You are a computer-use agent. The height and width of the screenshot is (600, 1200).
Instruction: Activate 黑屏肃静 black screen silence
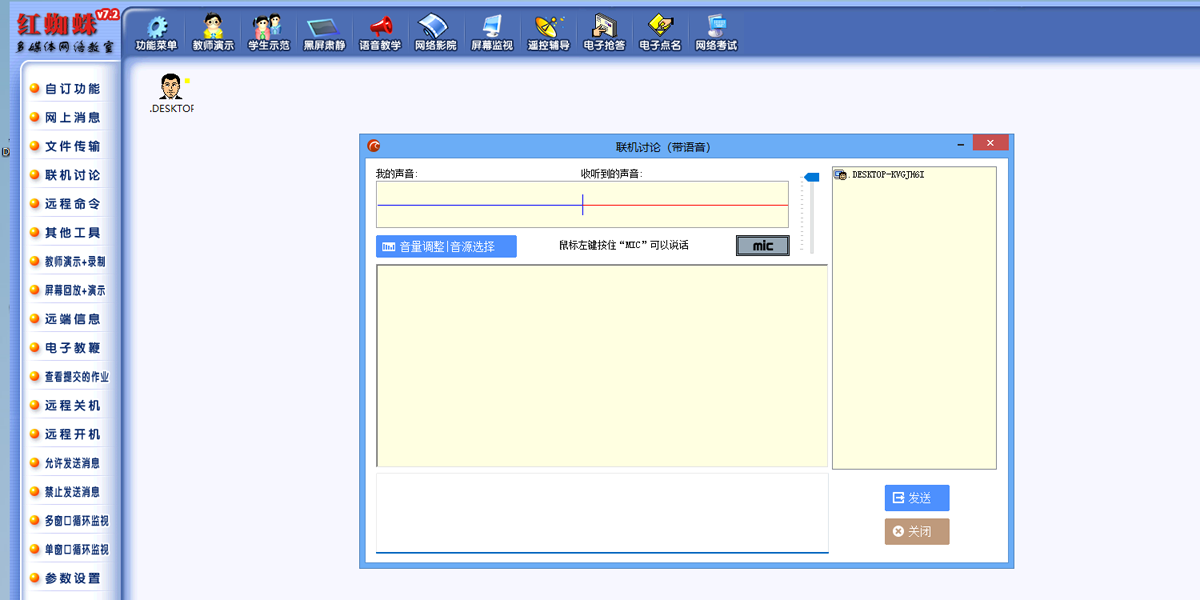pyautogui.click(x=323, y=30)
